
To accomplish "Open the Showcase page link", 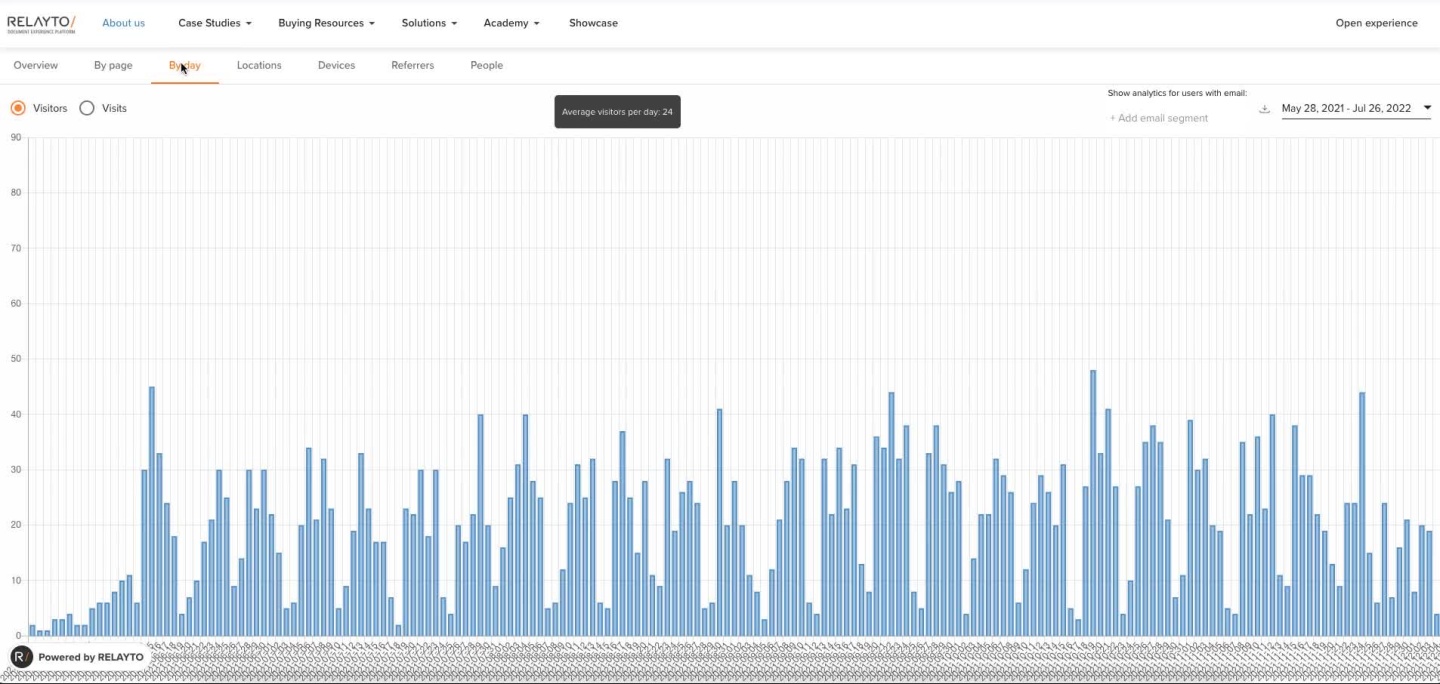I will 593,23.
